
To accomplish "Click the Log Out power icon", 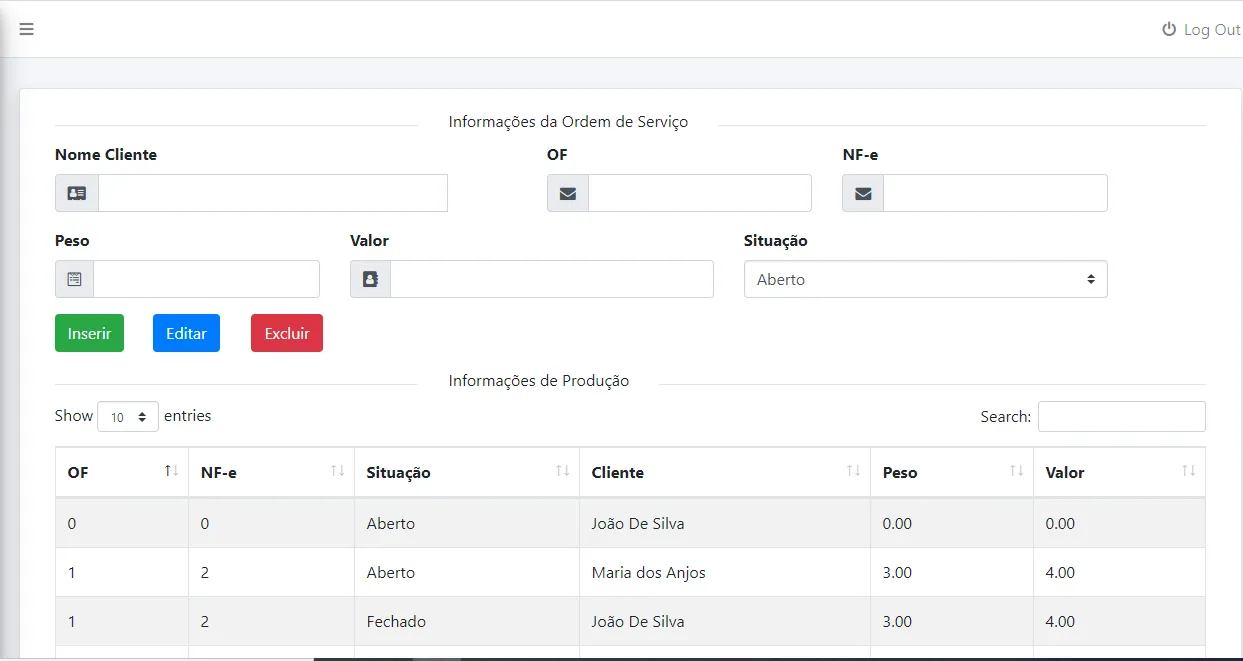I will (1168, 30).
